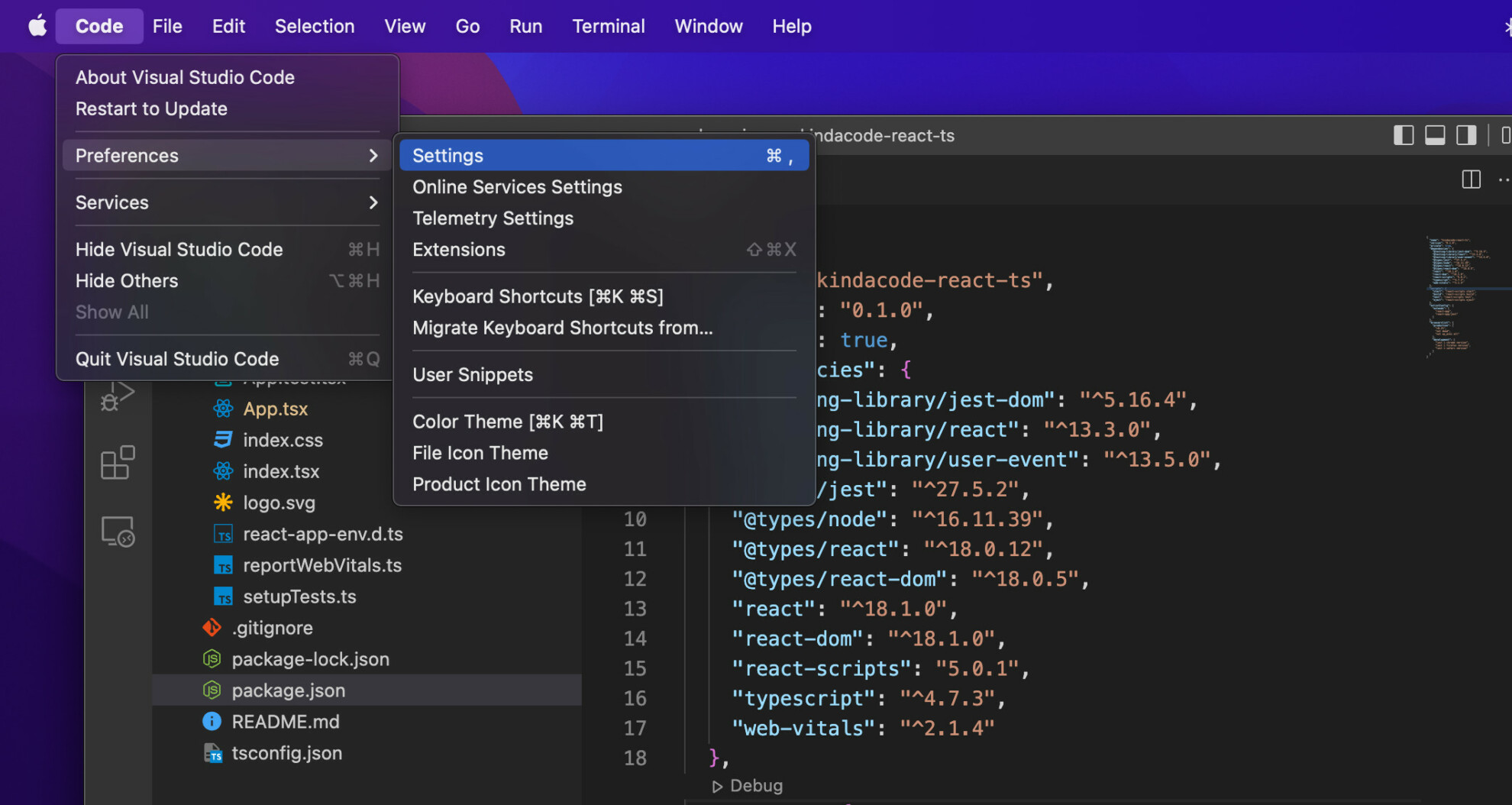Click line number 14 in gutter
The image size is (1512, 805).
[x=635, y=639]
